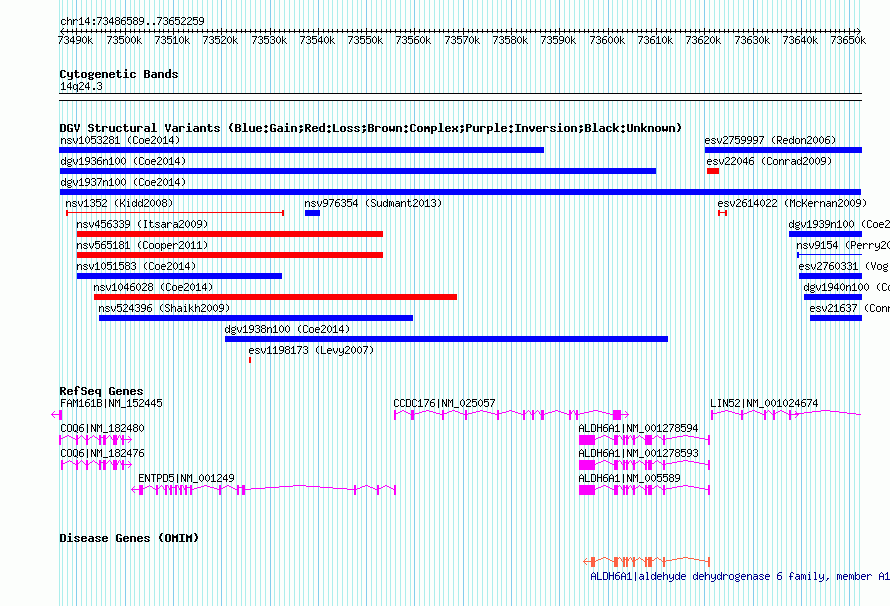Select the dgv1936n100 (Coe2014) variant bar
Viewport: 890px width, 606px height.
click(358, 171)
